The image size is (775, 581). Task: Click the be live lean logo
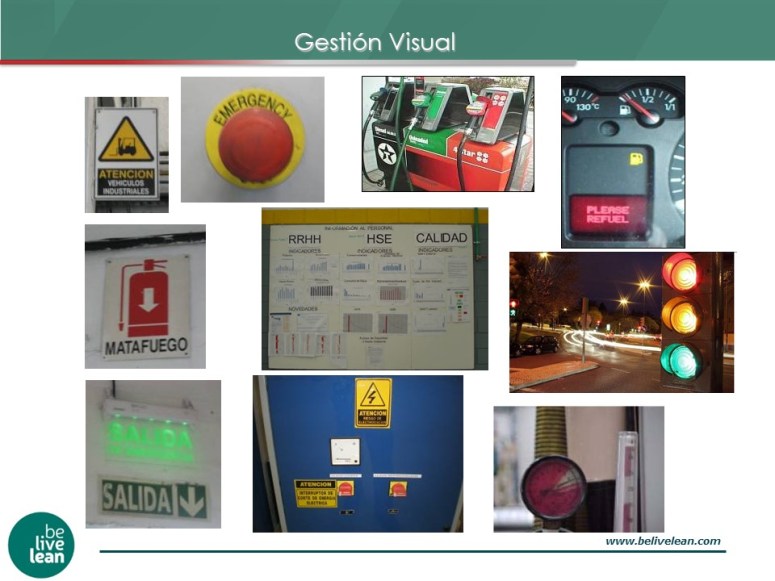click(x=42, y=544)
